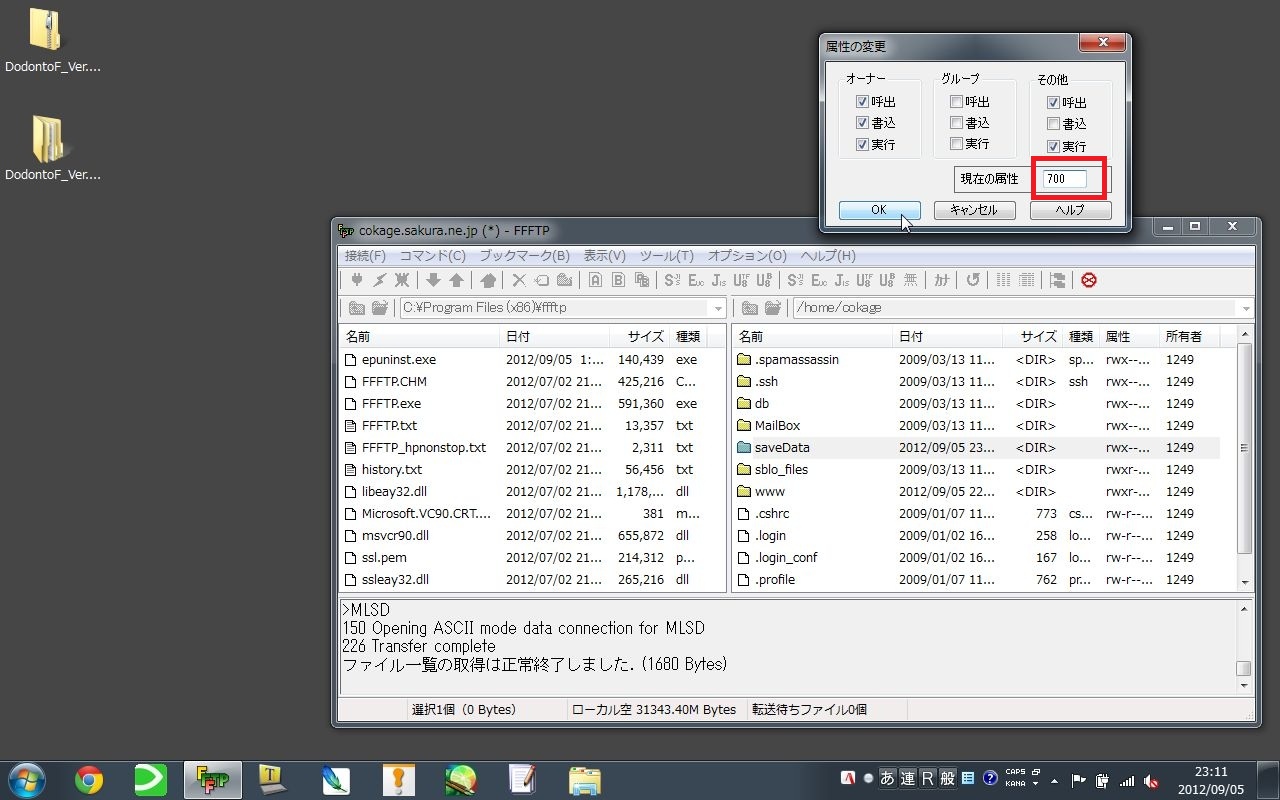The height and width of the screenshot is (800, 1280).
Task: Sort remote list by 属性 column
Action: 1128,337
